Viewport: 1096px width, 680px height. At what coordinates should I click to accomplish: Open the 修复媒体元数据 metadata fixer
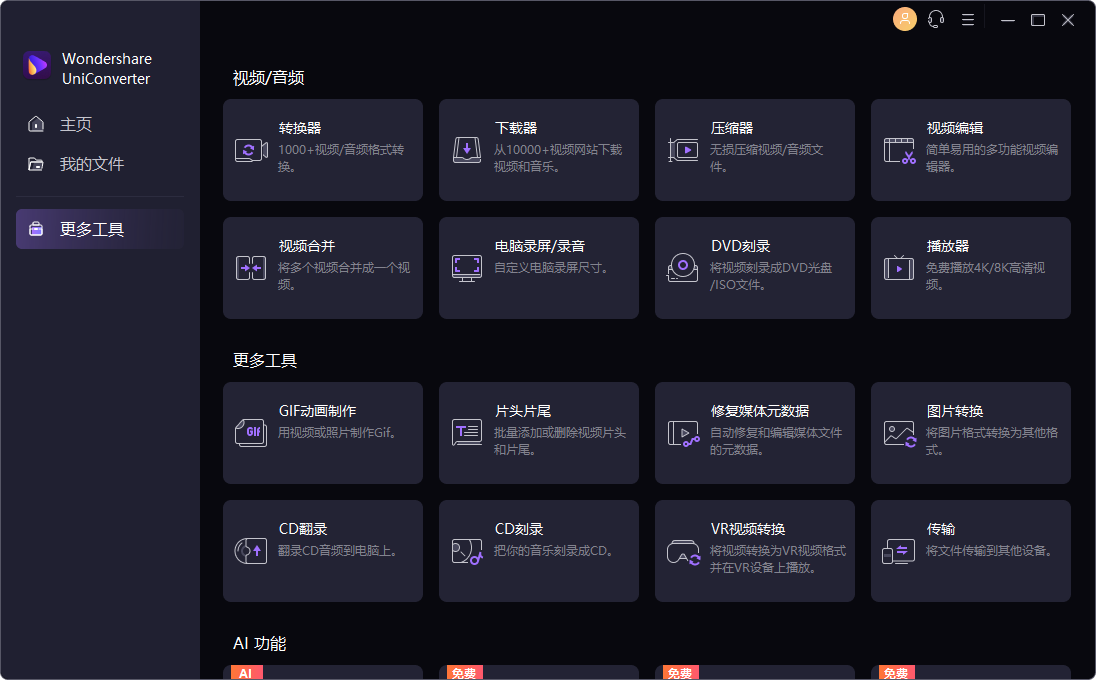tap(755, 433)
